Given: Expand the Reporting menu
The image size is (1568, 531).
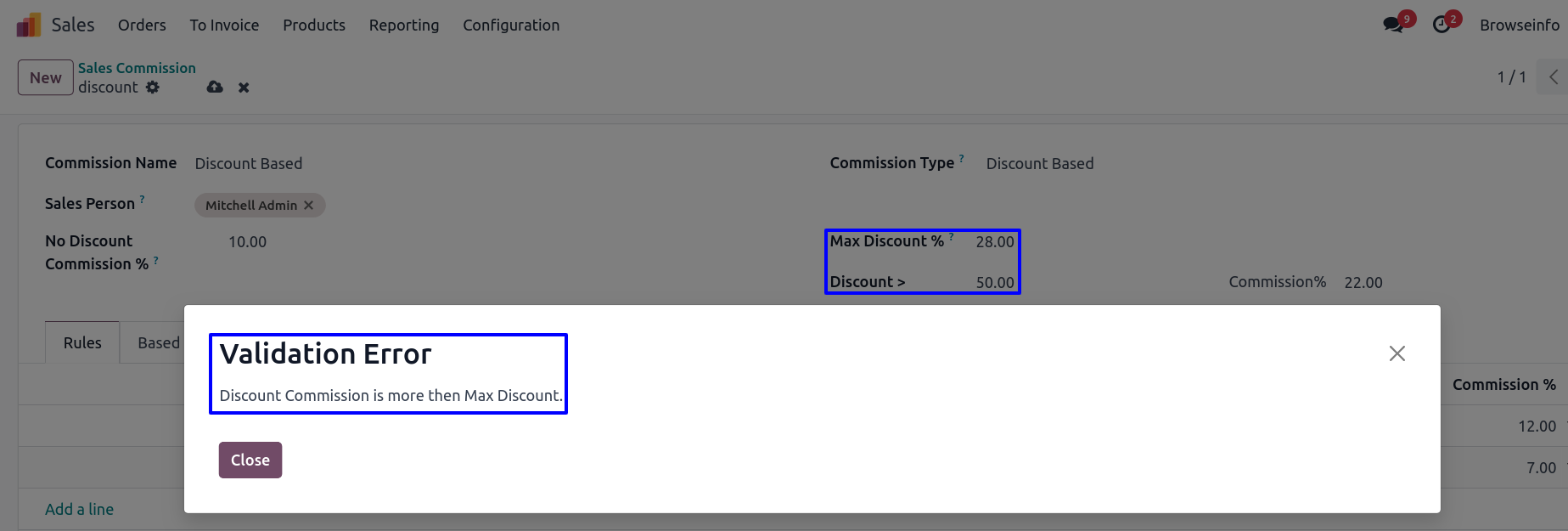Looking at the screenshot, I should click(404, 25).
